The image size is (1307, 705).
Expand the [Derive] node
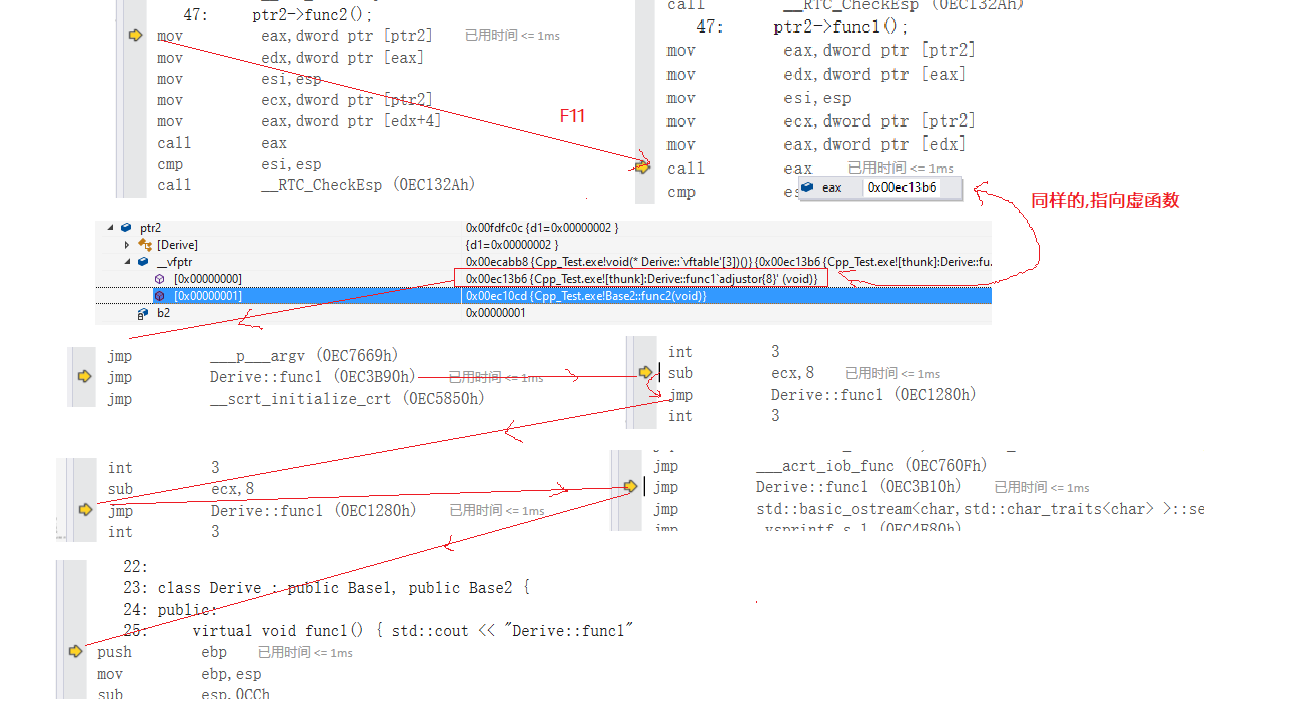click(x=127, y=245)
